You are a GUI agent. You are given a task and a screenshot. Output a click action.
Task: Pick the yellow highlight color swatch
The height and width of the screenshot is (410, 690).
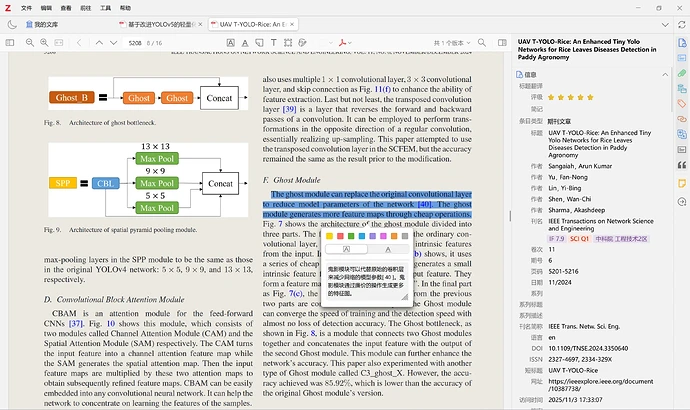pyautogui.click(x=329, y=236)
